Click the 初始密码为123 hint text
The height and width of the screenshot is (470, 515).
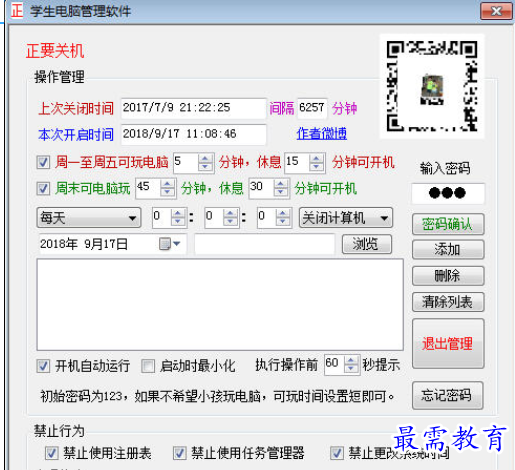coord(217,396)
